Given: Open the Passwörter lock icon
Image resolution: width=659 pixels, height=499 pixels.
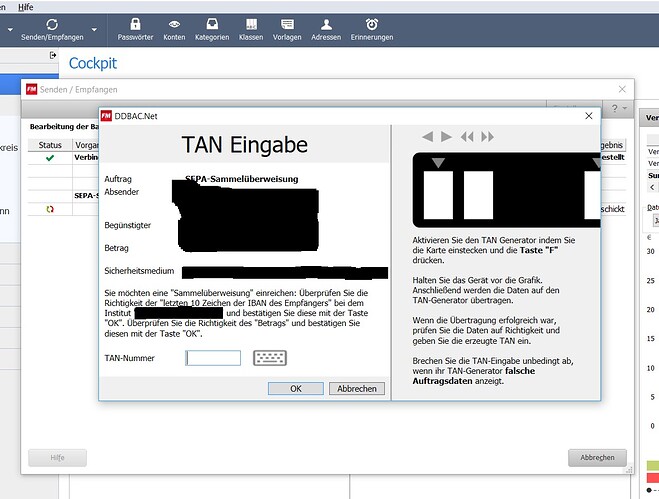Looking at the screenshot, I should [x=135, y=24].
